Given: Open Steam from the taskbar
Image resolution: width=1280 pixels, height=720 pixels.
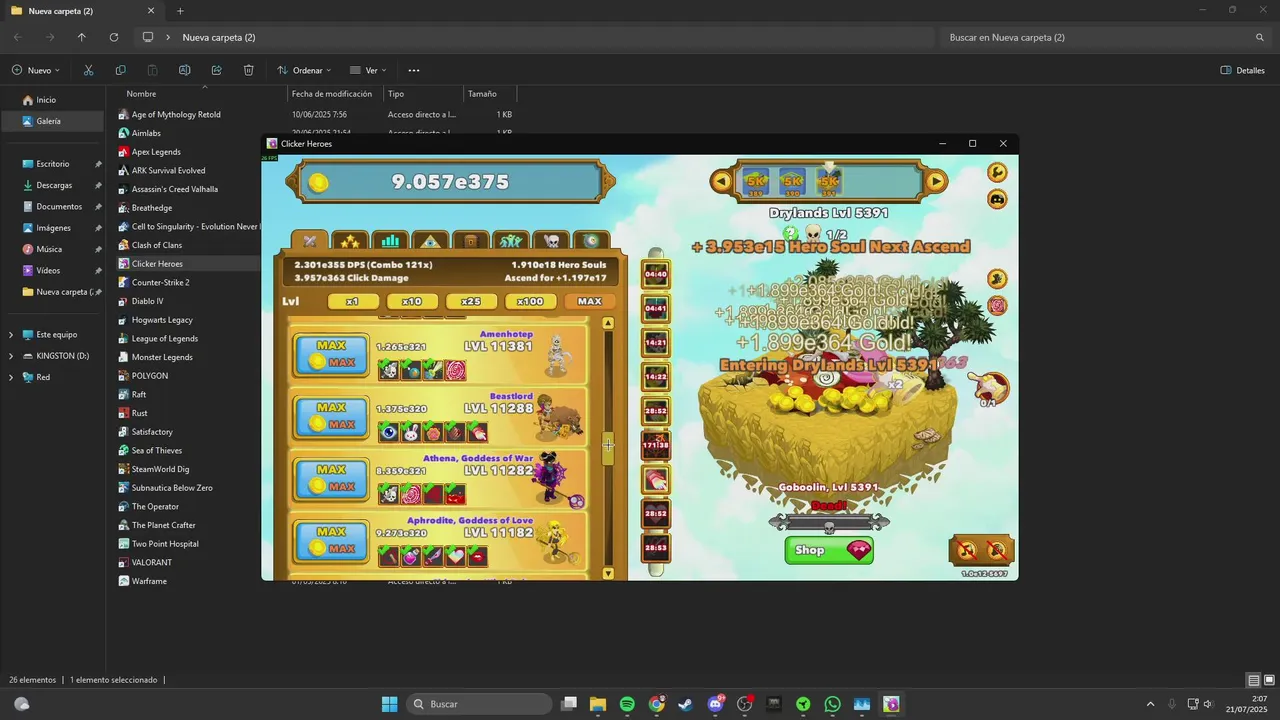Looking at the screenshot, I should click(x=685, y=704).
